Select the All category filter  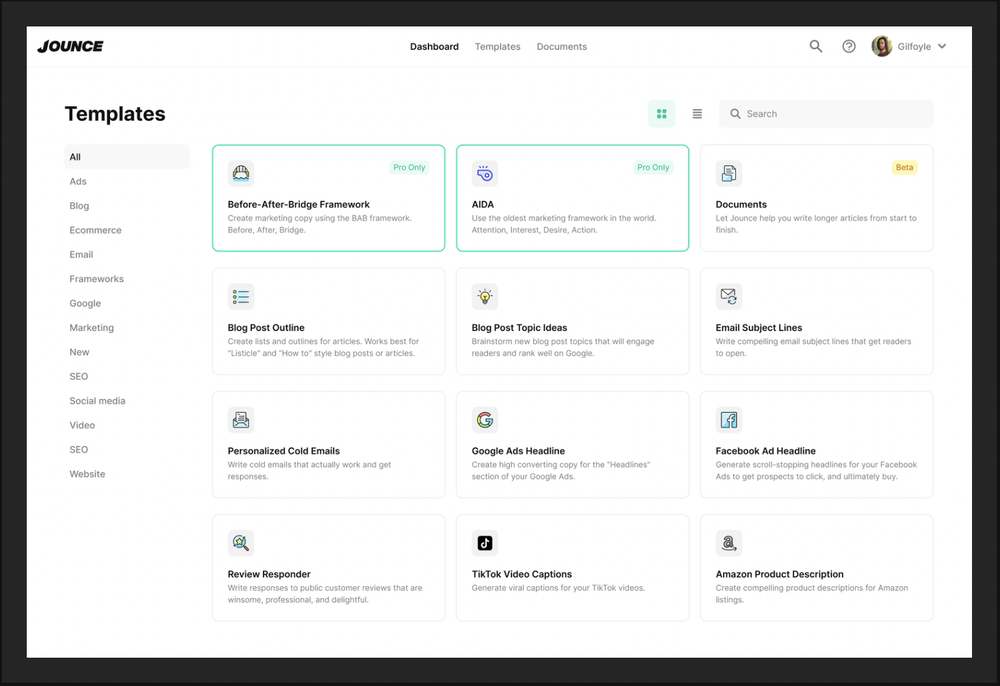click(x=127, y=157)
